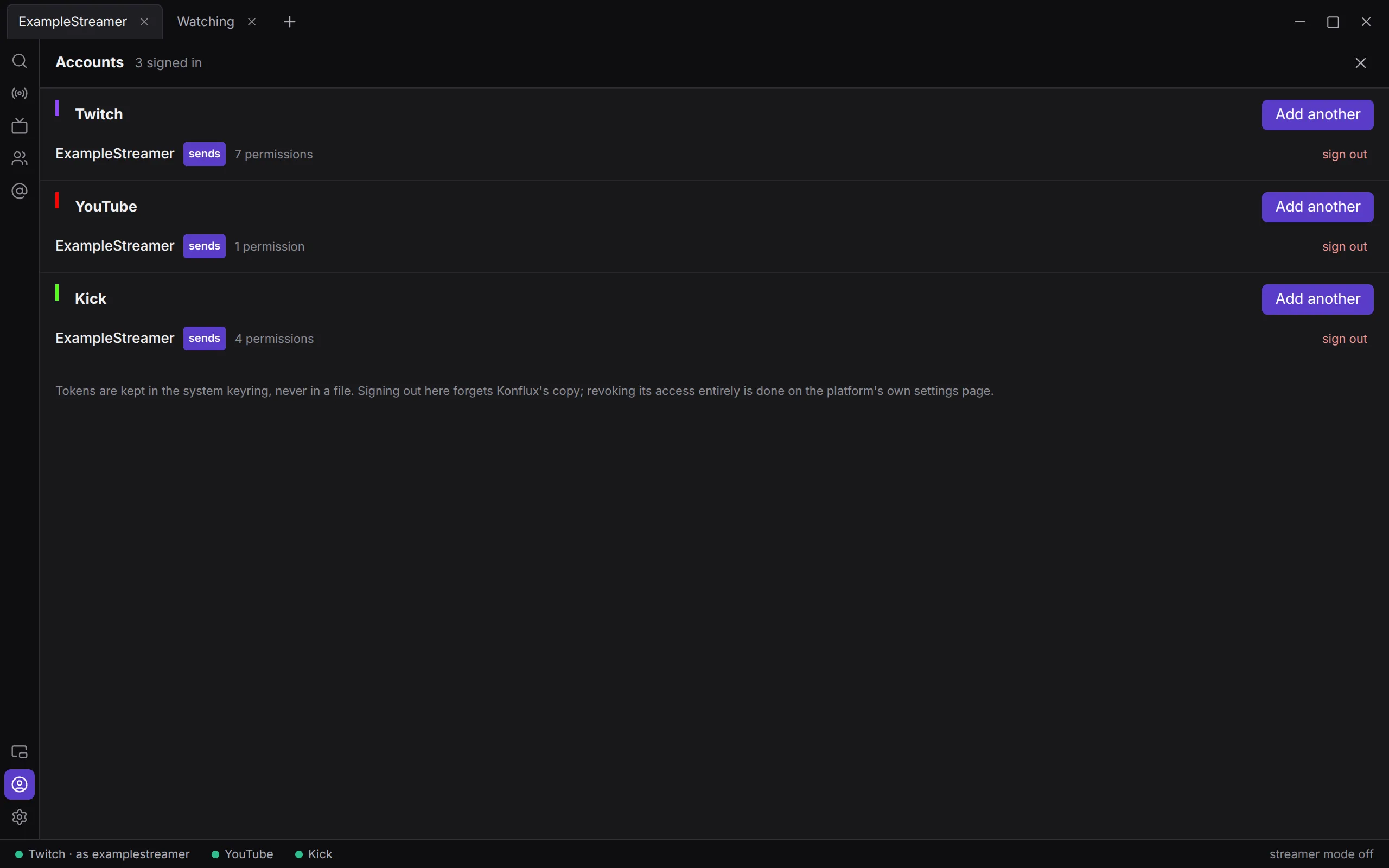Viewport: 1389px width, 868px height.
Task: Toggle streamer mode off indicator
Action: [1321, 854]
